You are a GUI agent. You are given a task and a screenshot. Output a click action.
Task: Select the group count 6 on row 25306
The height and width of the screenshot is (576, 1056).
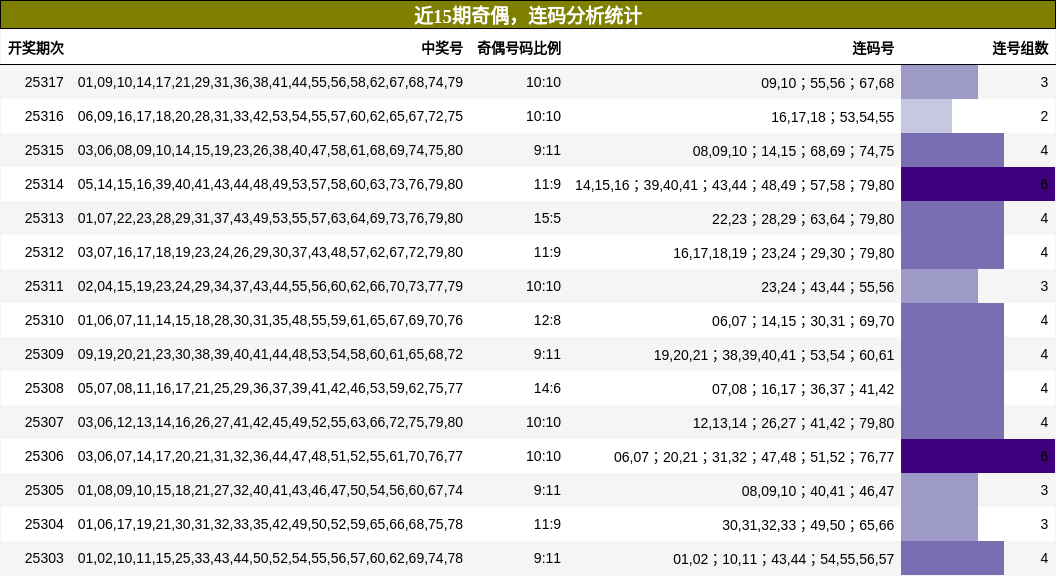pos(1044,457)
